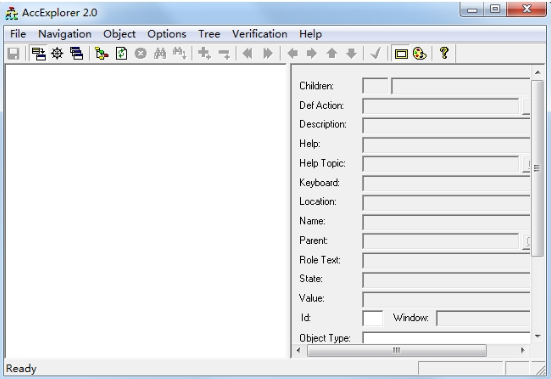Click the round stop (X) icon
The height and width of the screenshot is (379, 551).
tap(141, 54)
